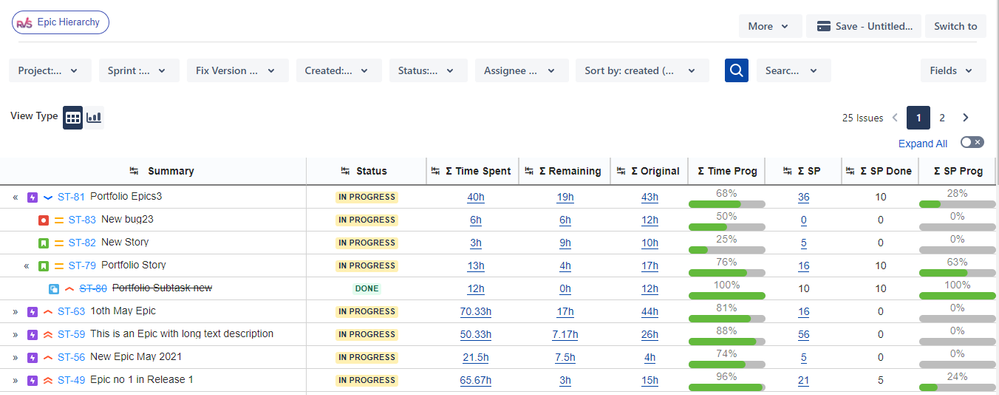Open the More dropdown menu
The width and height of the screenshot is (999, 395).
pos(769,27)
